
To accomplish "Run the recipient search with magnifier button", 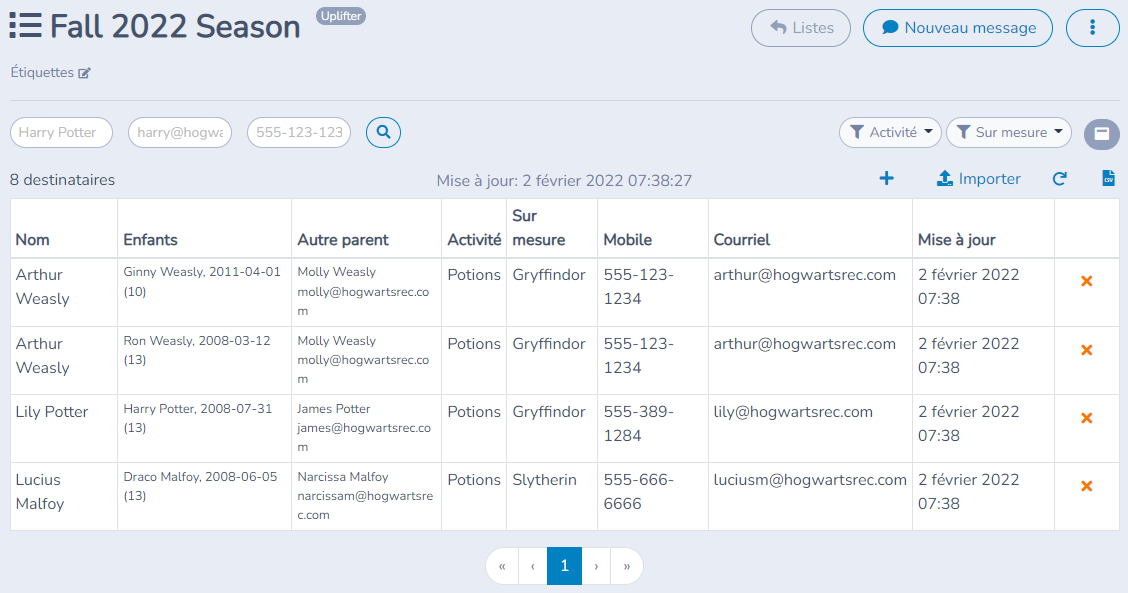I will point(383,132).
